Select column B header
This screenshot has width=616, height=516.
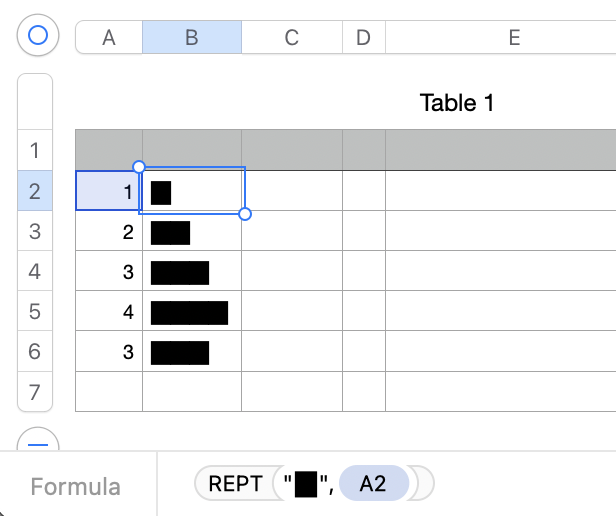click(x=191, y=38)
